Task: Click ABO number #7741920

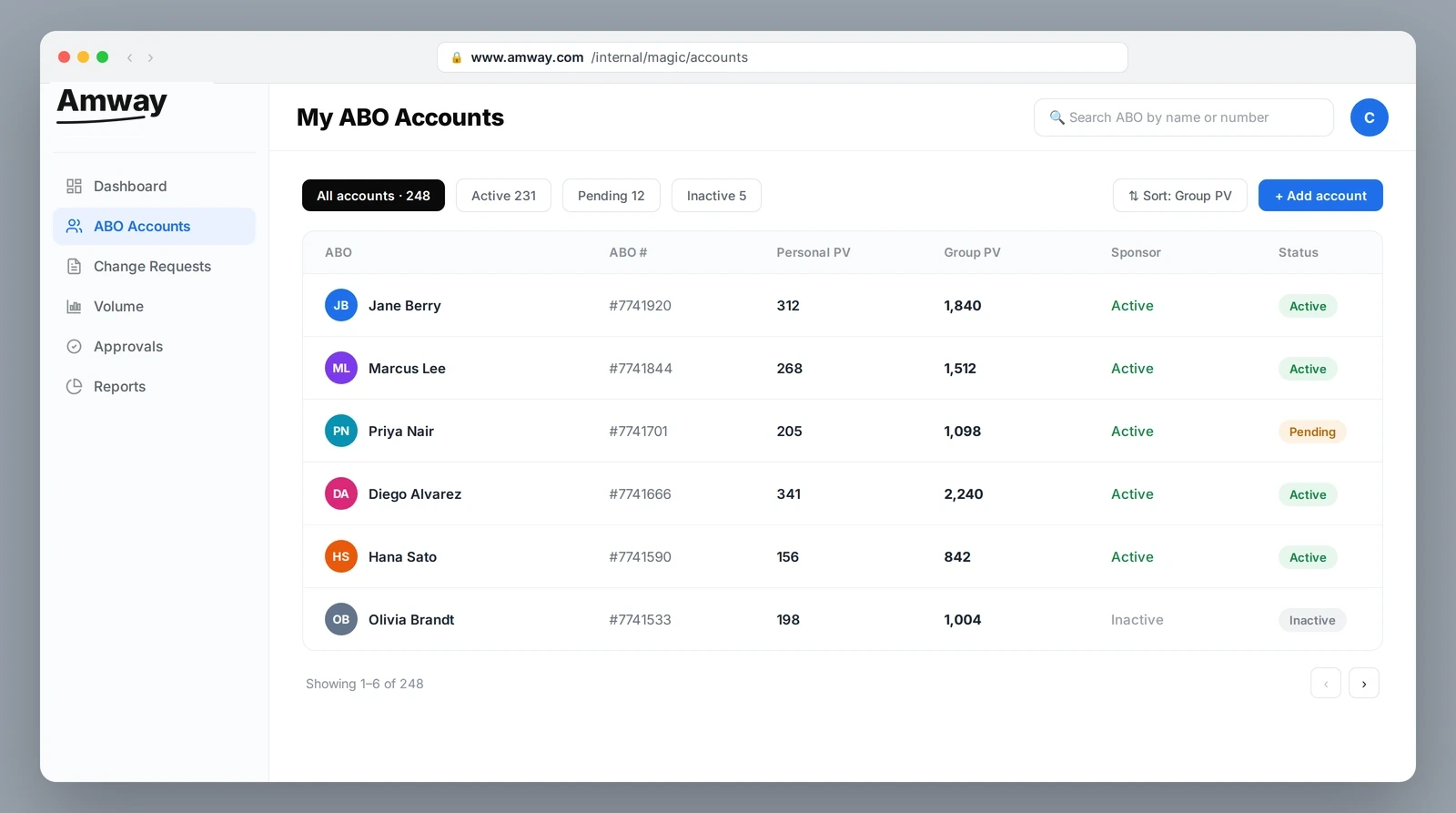Action: click(641, 306)
